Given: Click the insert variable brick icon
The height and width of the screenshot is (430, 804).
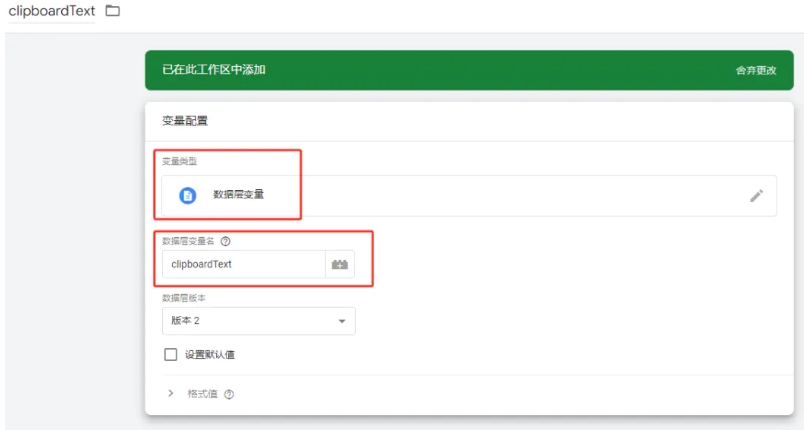Looking at the screenshot, I should [339, 264].
